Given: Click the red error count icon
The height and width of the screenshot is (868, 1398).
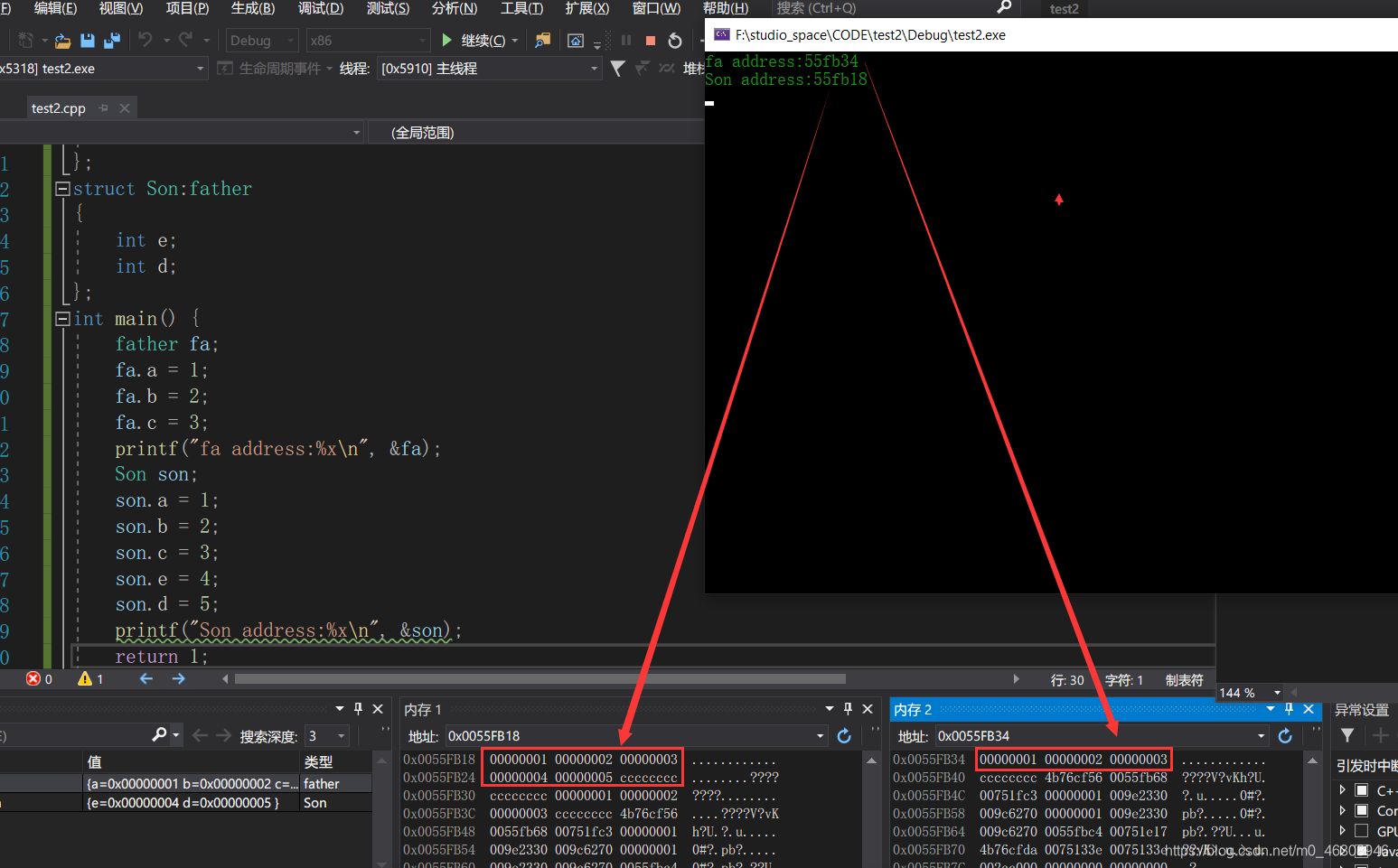Looking at the screenshot, I should 33,679.
